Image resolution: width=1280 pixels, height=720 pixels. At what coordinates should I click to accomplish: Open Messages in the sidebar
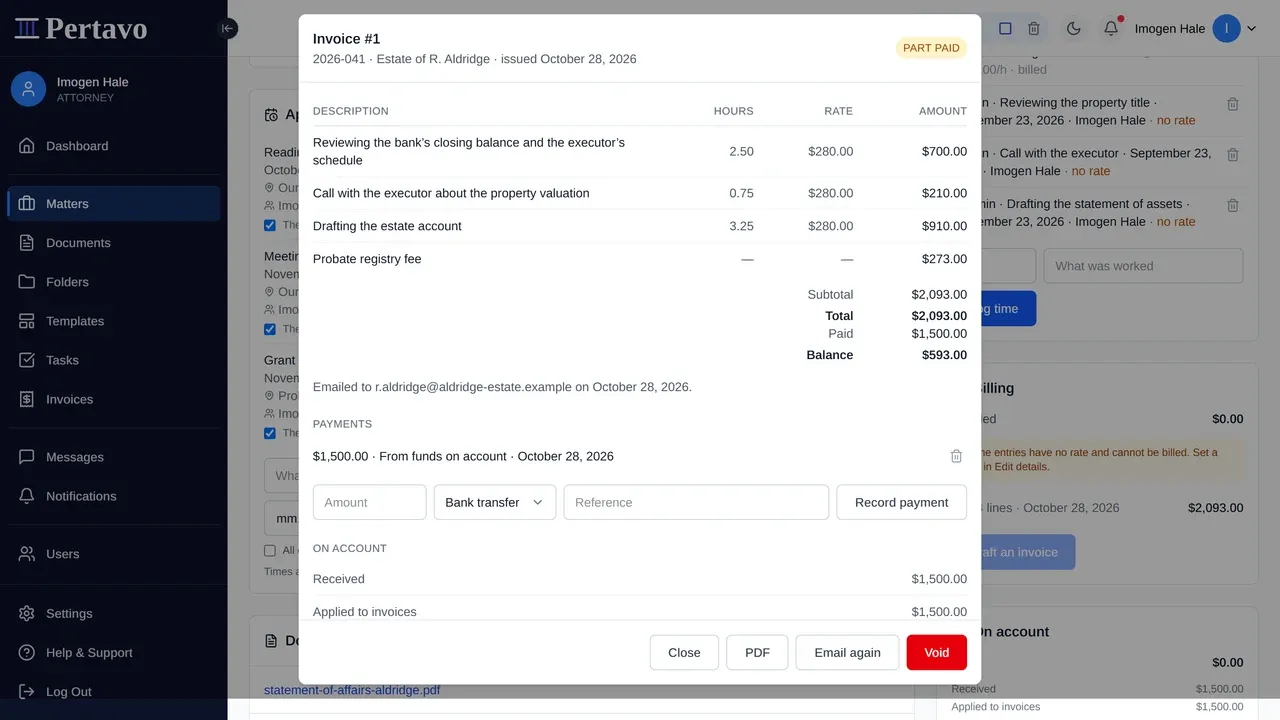tap(113, 457)
